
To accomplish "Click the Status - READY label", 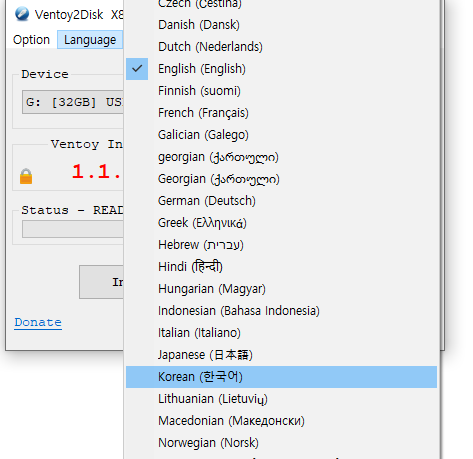I will (72, 210).
